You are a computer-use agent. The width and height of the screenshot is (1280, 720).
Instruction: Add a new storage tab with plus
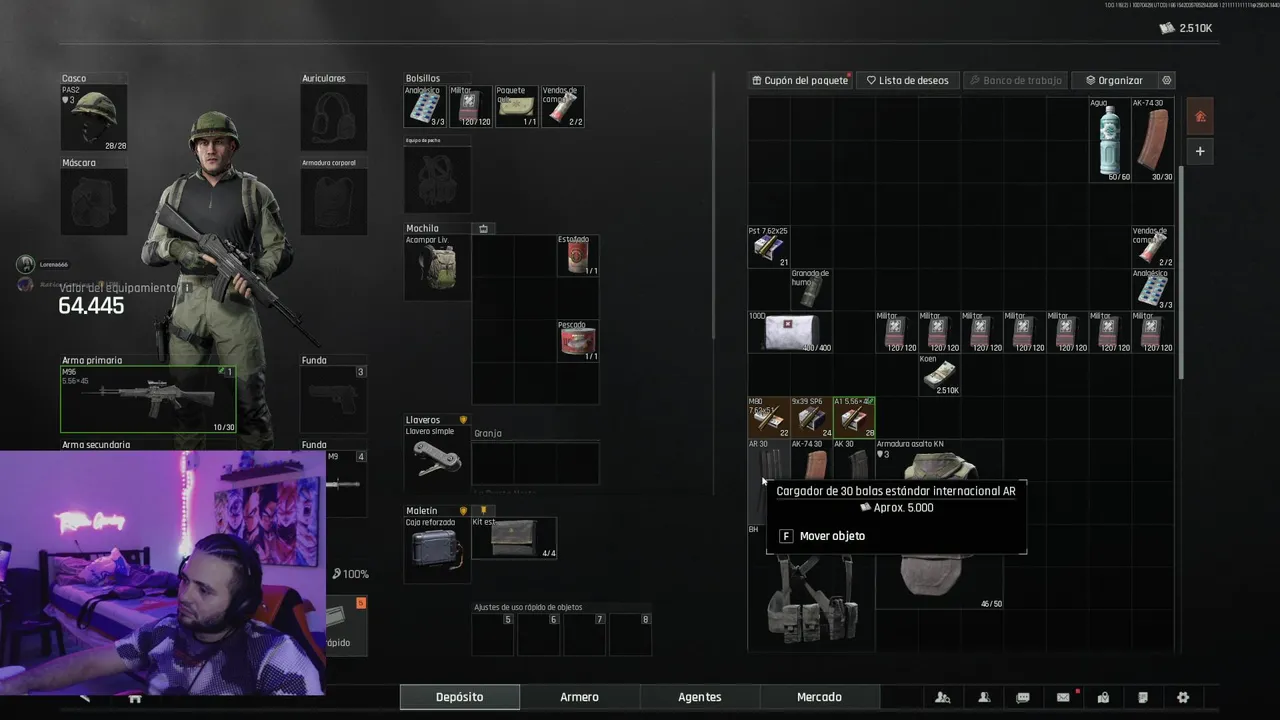(x=1200, y=151)
